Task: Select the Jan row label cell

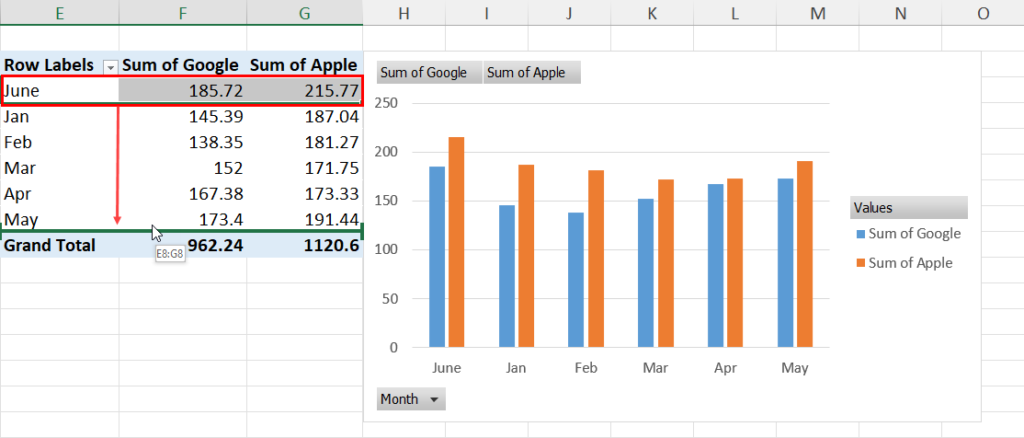Action: 59,116
